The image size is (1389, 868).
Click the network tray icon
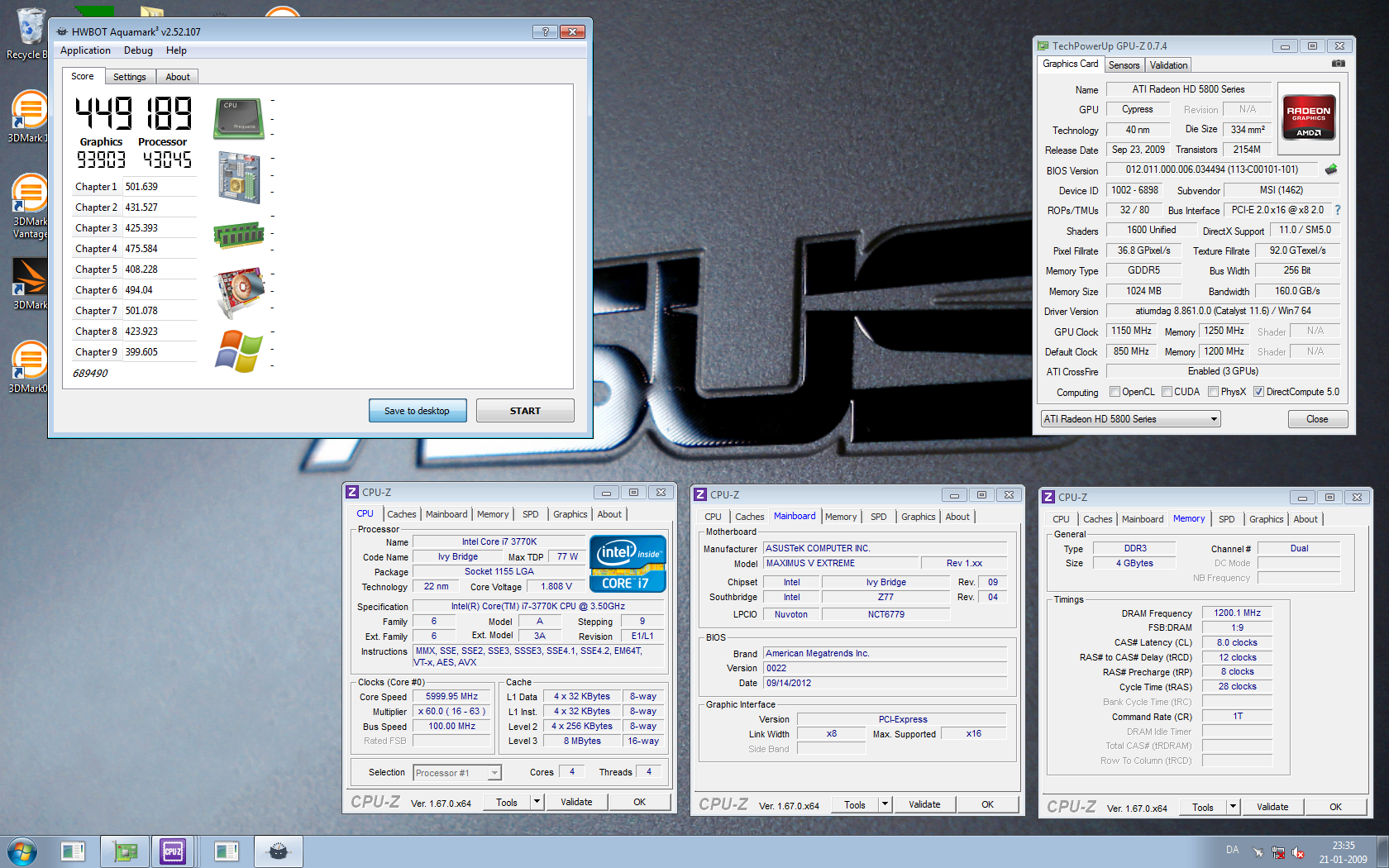pos(1278,852)
